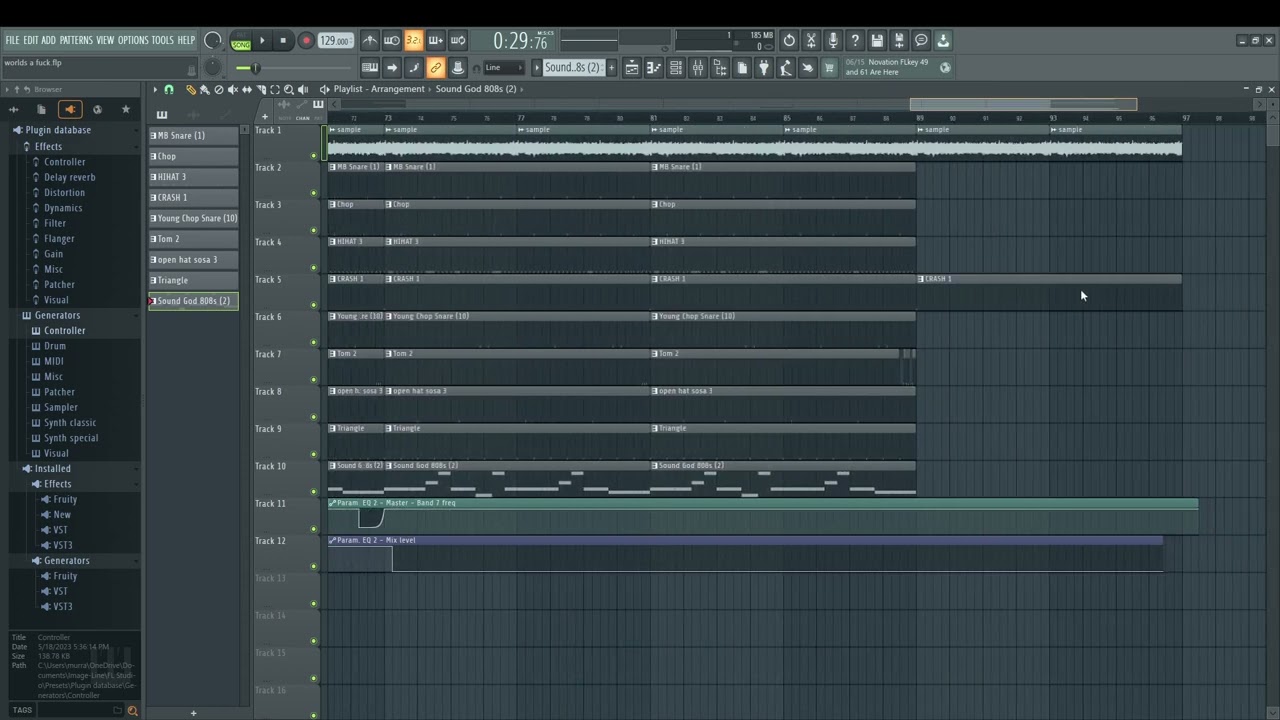Open the OPTIONS menu
1280x720 pixels.
pyautogui.click(x=133, y=41)
